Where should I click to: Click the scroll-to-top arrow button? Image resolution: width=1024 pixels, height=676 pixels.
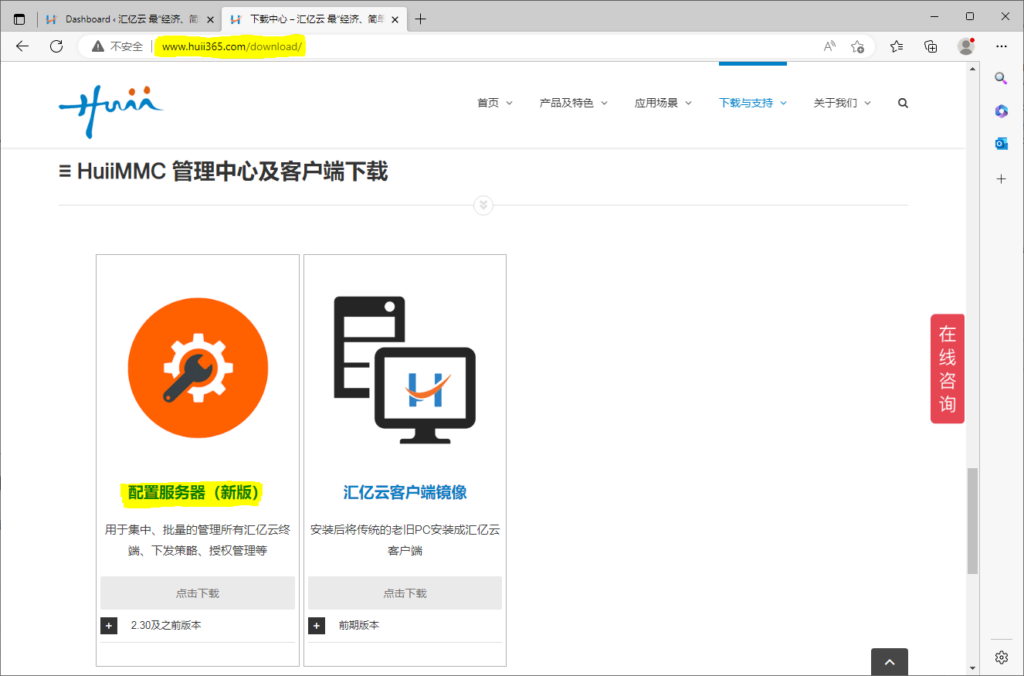889,661
